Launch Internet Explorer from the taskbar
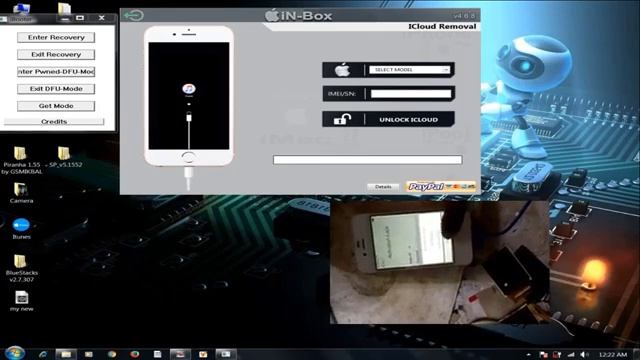The height and width of the screenshot is (360, 640). (43, 354)
